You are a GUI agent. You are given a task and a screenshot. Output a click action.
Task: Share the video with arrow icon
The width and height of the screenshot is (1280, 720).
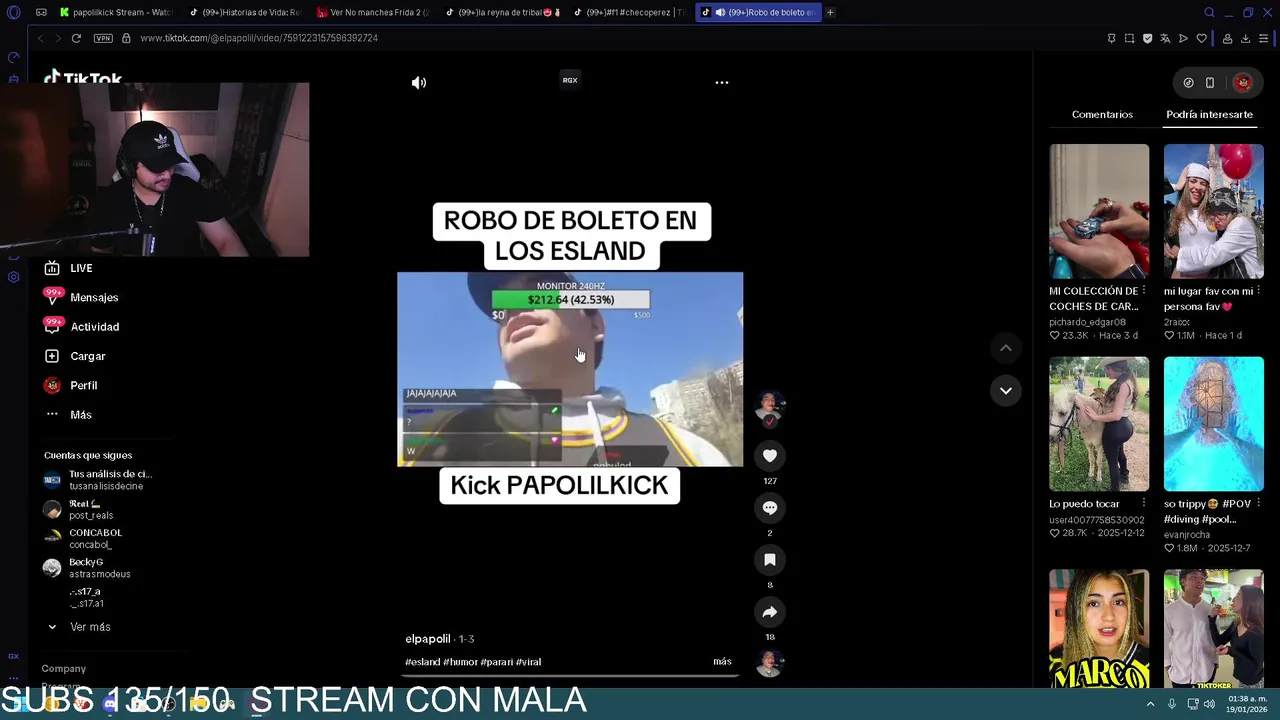pos(770,612)
